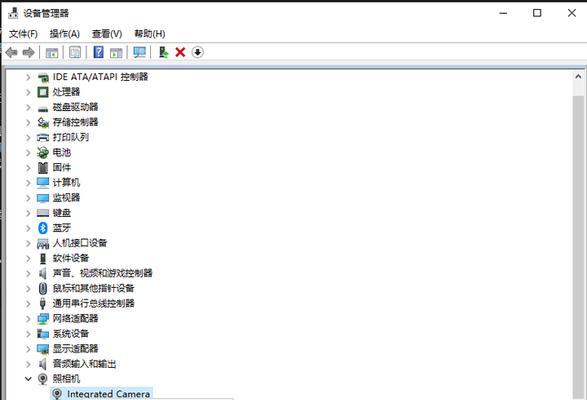
Task: Expand the 显示适配器 node
Action: click(28, 349)
